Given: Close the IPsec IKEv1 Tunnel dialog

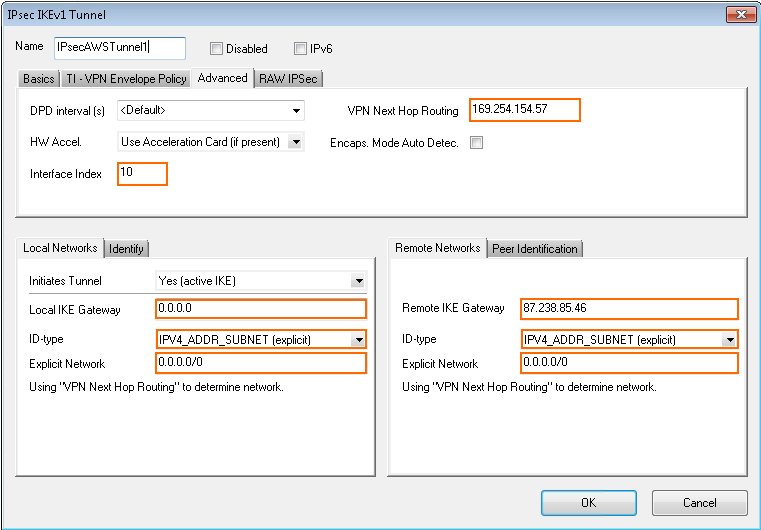Looking at the screenshot, I should pos(741,15).
